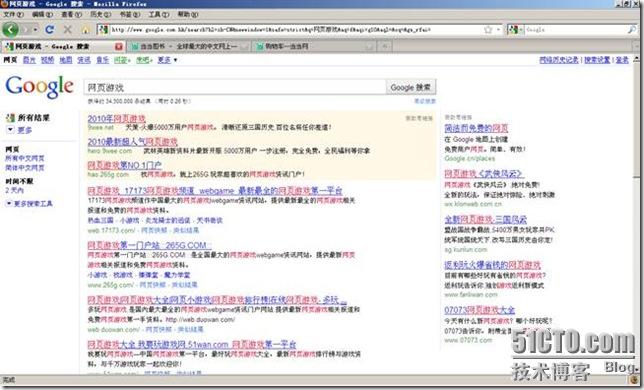Screen dimensions: 644x390
Task: Click the magnifier icon in Firefox search box
Action: [631, 30]
